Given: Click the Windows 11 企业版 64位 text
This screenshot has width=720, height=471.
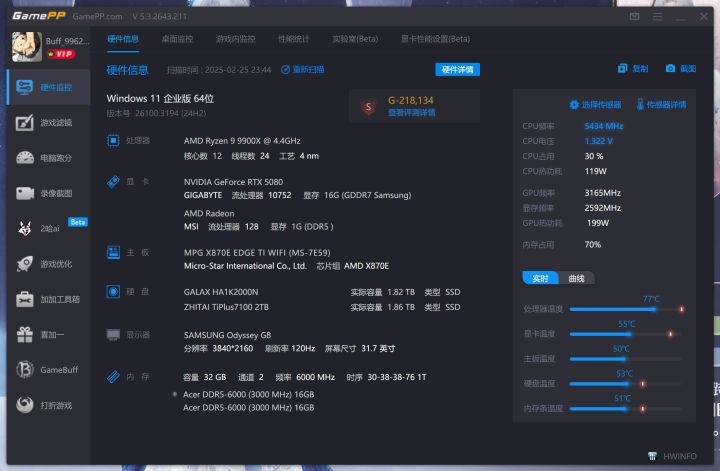Looking at the screenshot, I should tap(160, 98).
